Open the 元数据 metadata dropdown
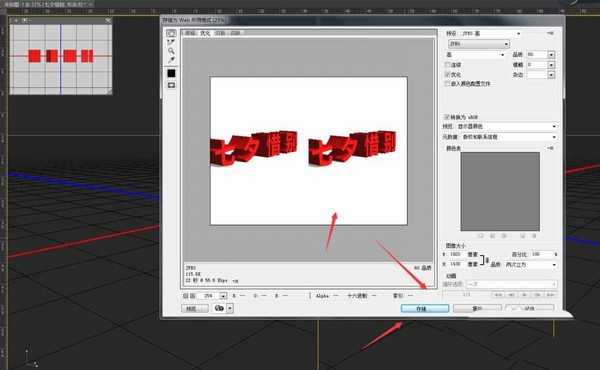 pos(509,137)
